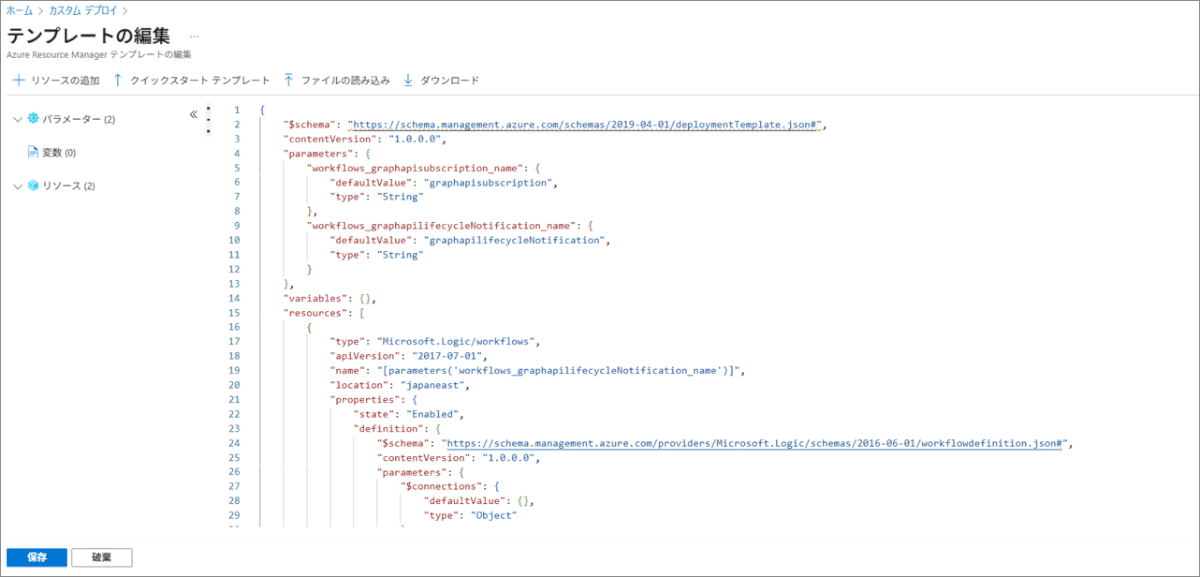Click line number 16 in editor gutter
This screenshot has height=577, width=1200.
234,328
